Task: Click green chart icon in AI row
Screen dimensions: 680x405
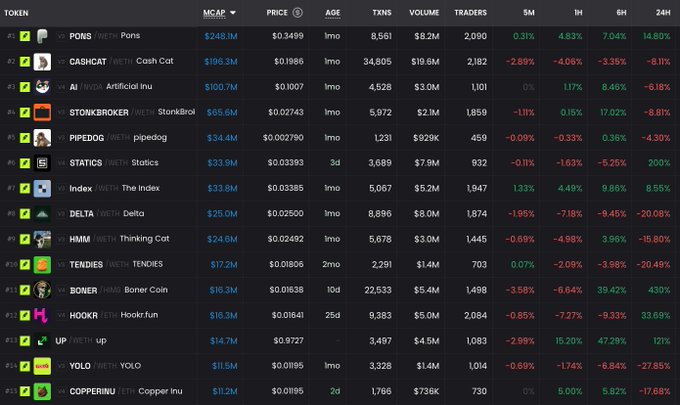Action: tap(25, 87)
